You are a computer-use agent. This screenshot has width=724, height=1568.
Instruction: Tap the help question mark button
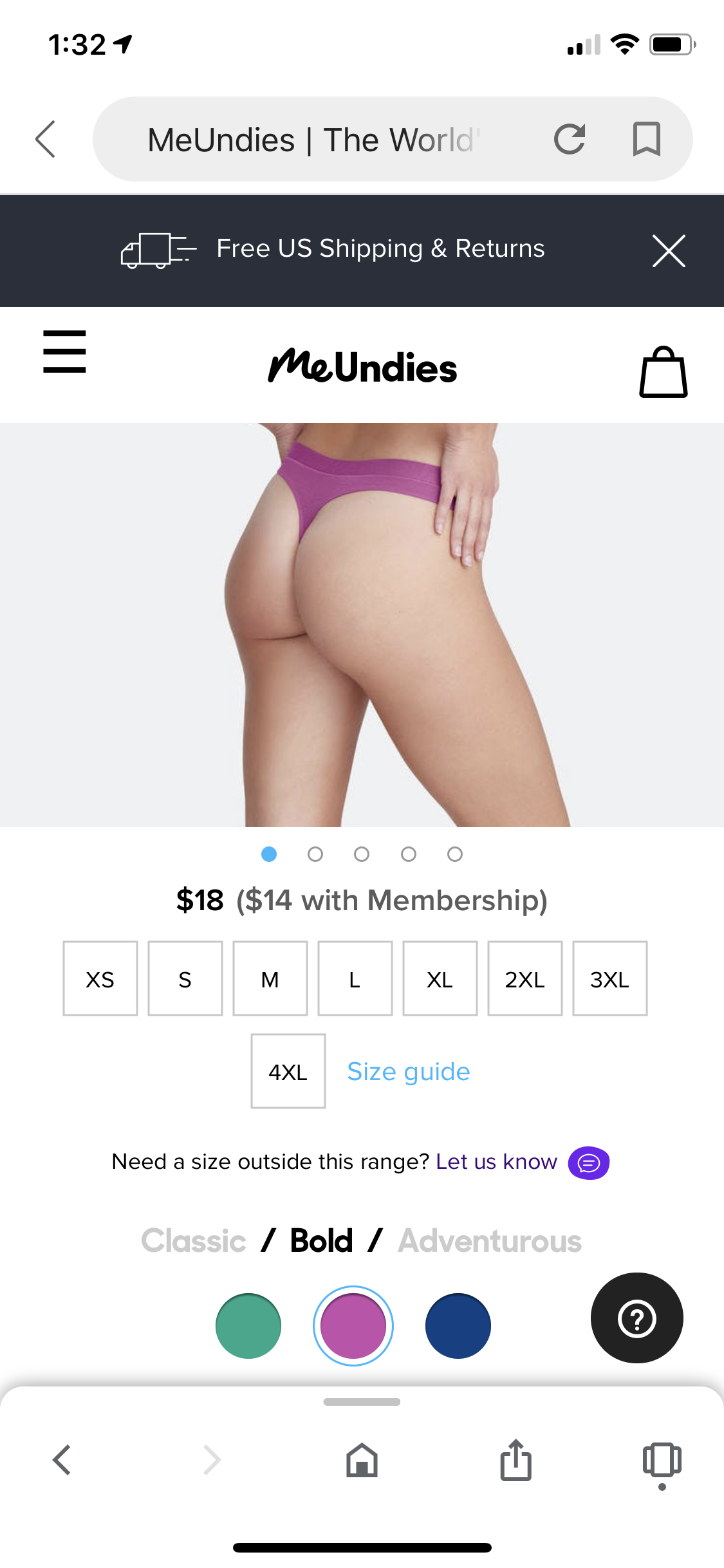pos(636,1318)
